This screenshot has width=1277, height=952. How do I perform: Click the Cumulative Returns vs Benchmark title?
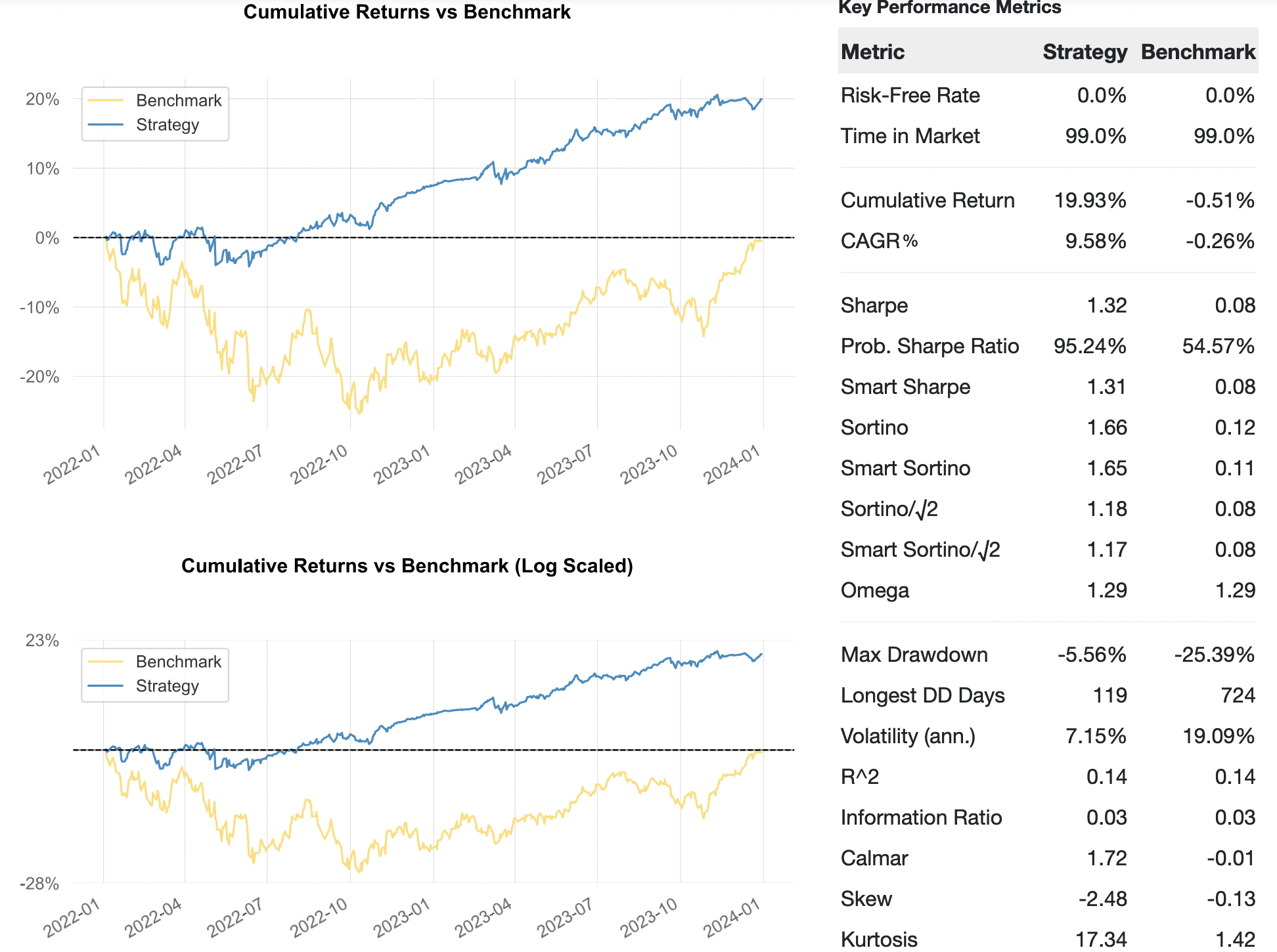[x=407, y=12]
